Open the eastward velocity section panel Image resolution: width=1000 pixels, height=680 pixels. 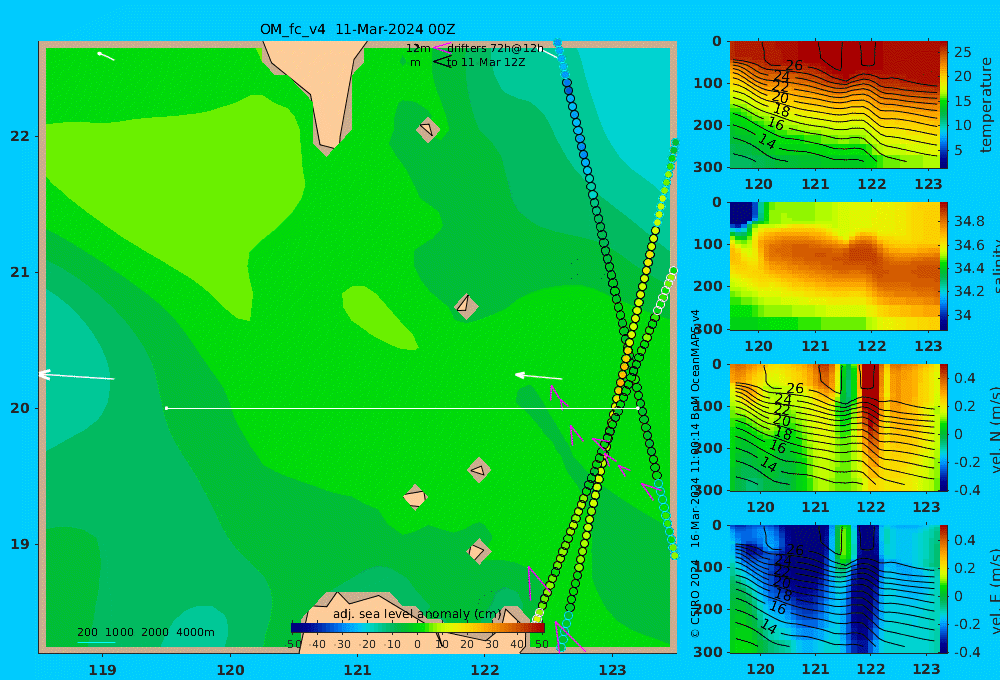click(834, 589)
